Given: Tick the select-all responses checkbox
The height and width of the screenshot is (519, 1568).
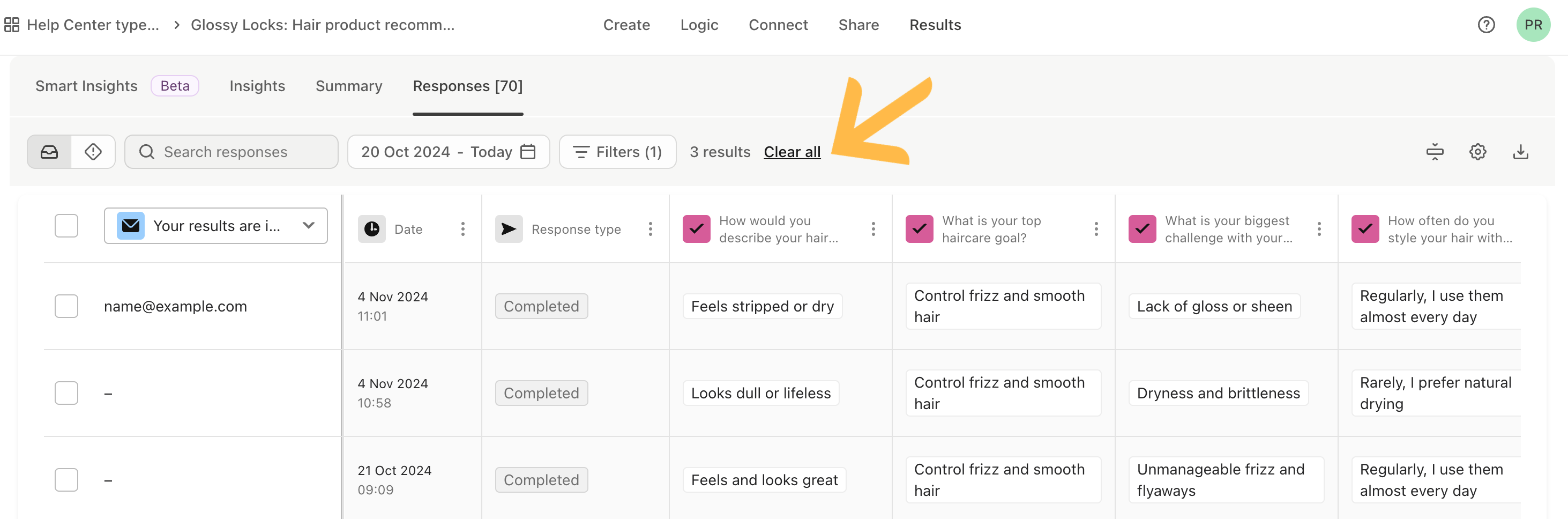Looking at the screenshot, I should click(66, 226).
